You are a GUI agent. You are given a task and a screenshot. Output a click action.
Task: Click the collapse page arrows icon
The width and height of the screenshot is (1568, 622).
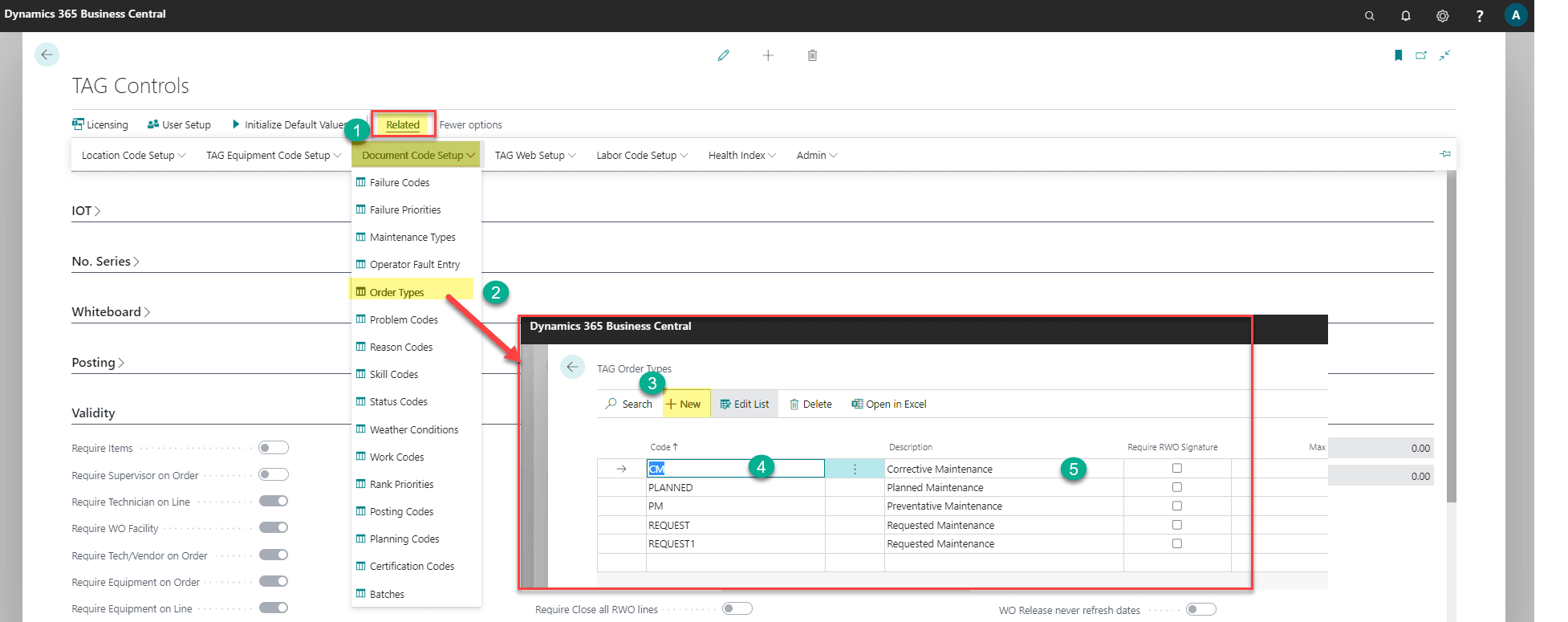[1444, 55]
